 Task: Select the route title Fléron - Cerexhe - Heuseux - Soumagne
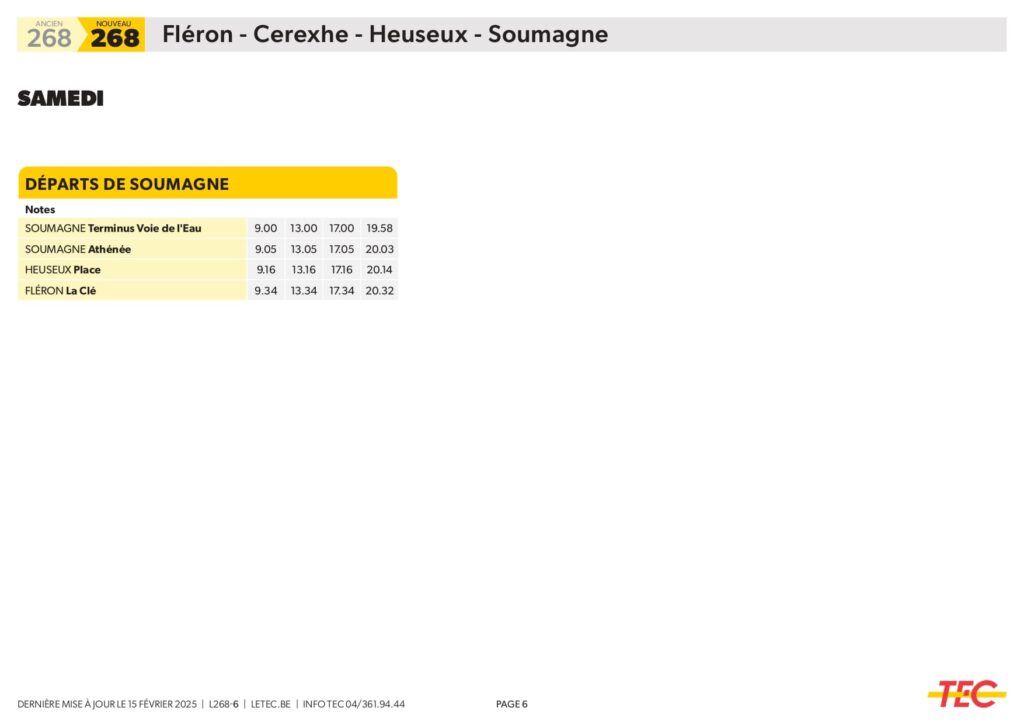coord(385,35)
